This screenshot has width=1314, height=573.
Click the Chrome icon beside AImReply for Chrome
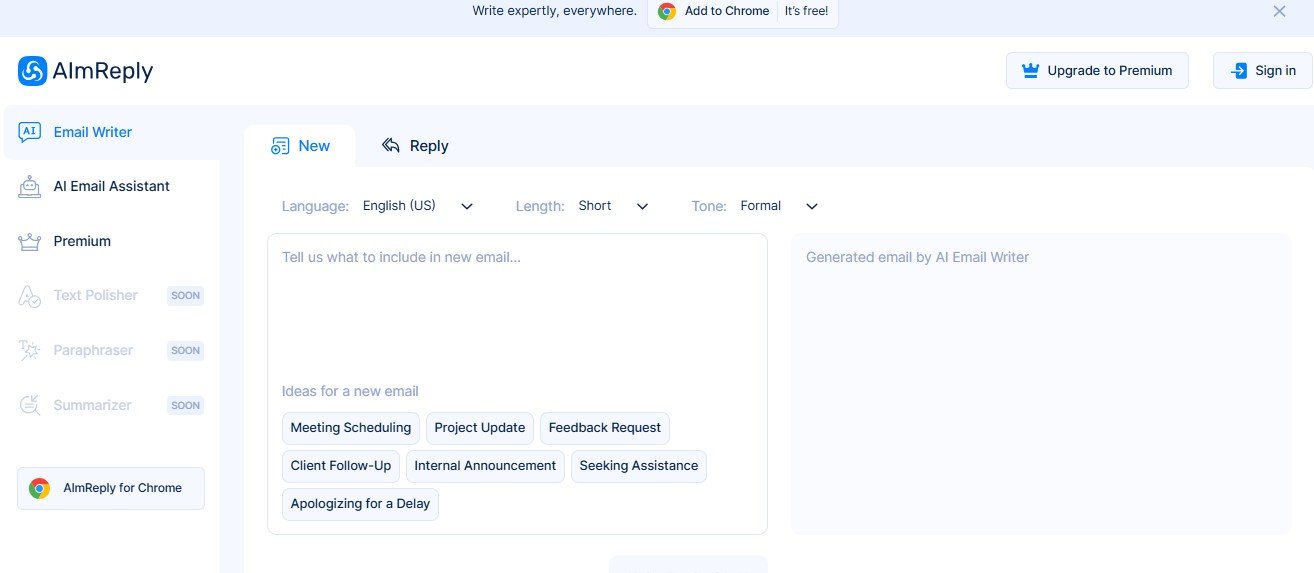pos(40,488)
